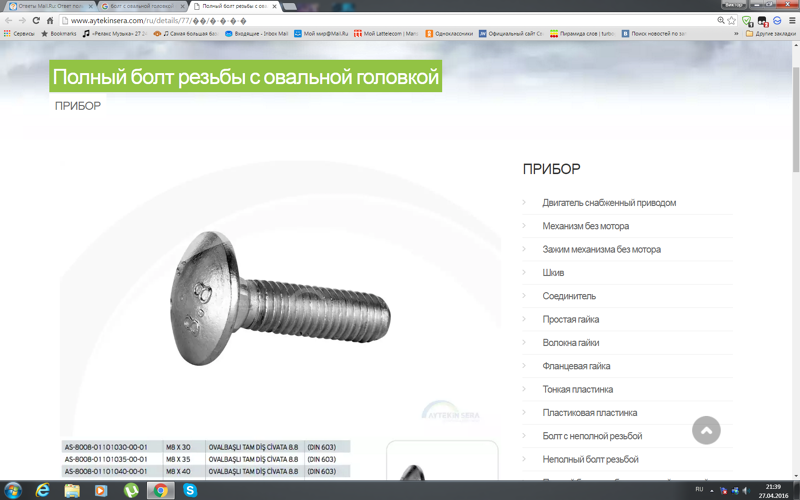Bookmark this page with the star icon
Image resolution: width=800 pixels, height=500 pixels.
pyautogui.click(x=732, y=21)
